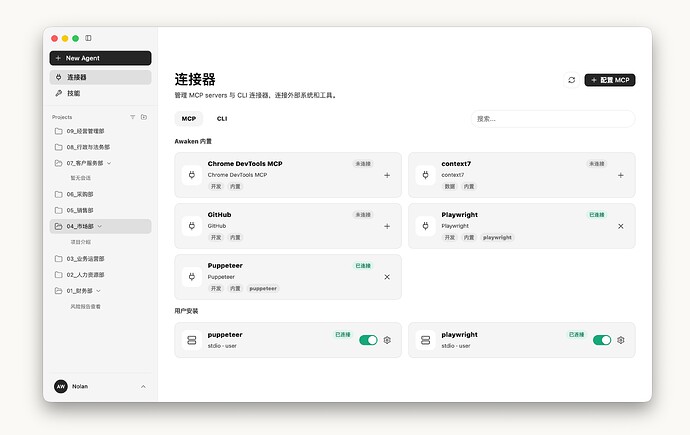
Task: Switch to the MCP tab
Action: click(189, 119)
